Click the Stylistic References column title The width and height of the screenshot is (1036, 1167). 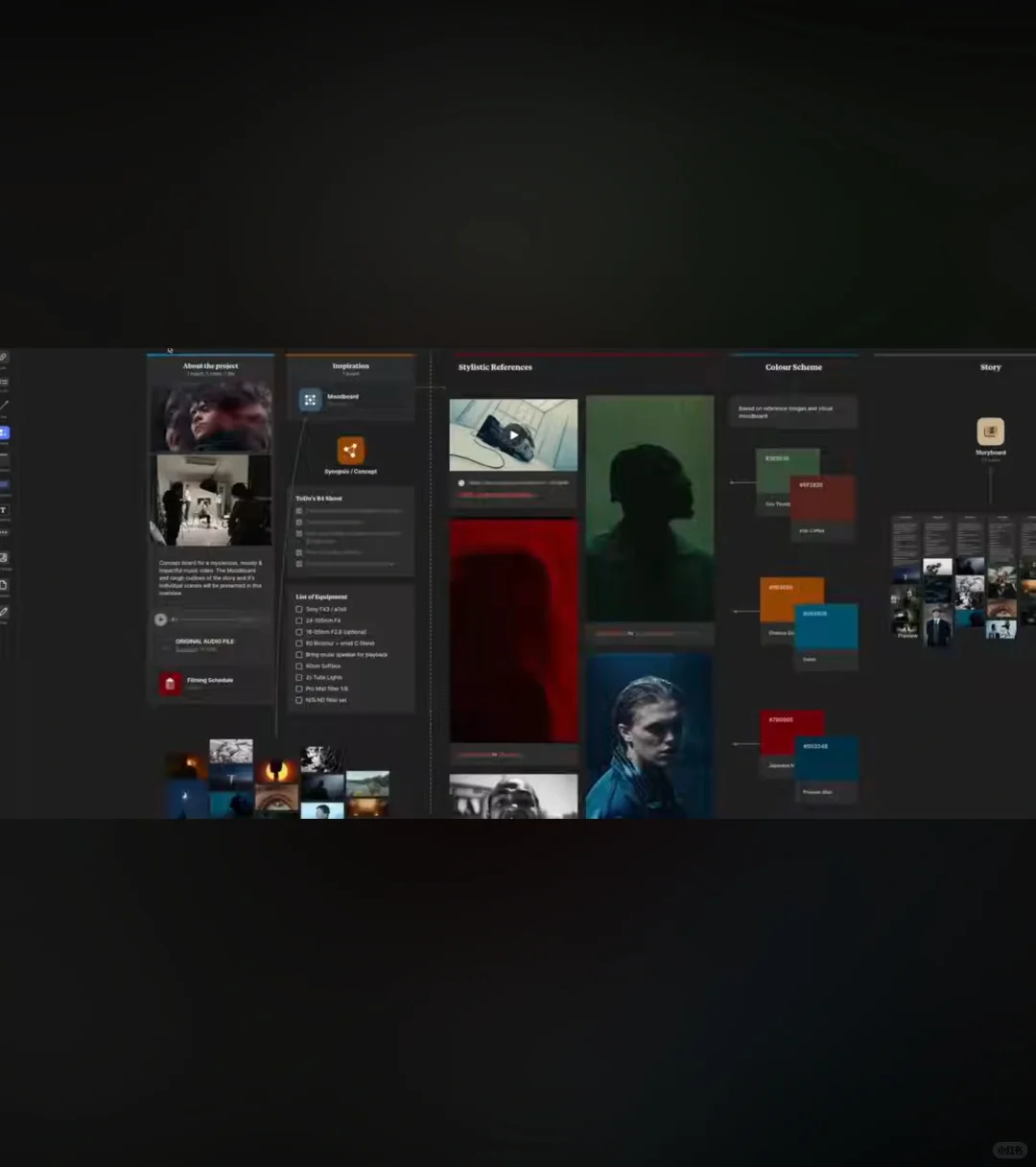tap(495, 367)
